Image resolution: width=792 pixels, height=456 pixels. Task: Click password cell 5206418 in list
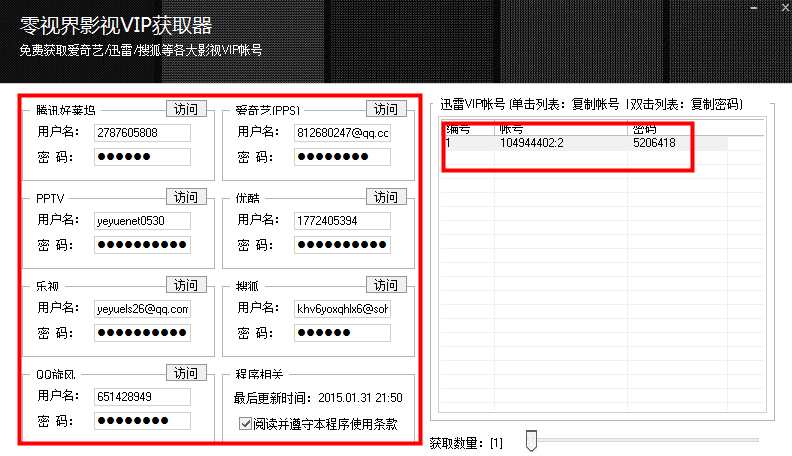[x=654, y=143]
